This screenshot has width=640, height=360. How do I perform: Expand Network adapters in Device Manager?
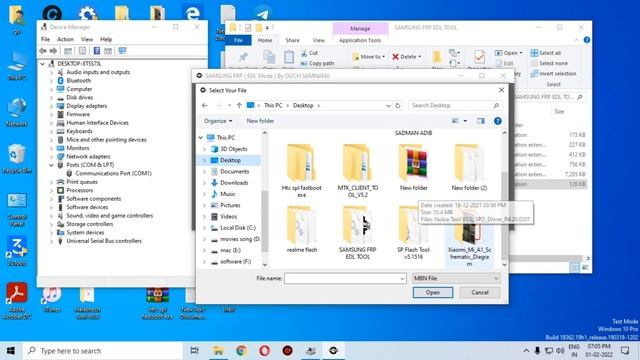pos(51,157)
